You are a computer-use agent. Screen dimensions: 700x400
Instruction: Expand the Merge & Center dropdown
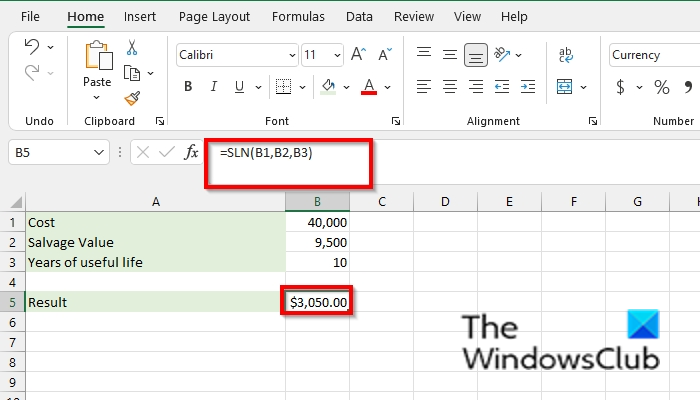tap(583, 87)
